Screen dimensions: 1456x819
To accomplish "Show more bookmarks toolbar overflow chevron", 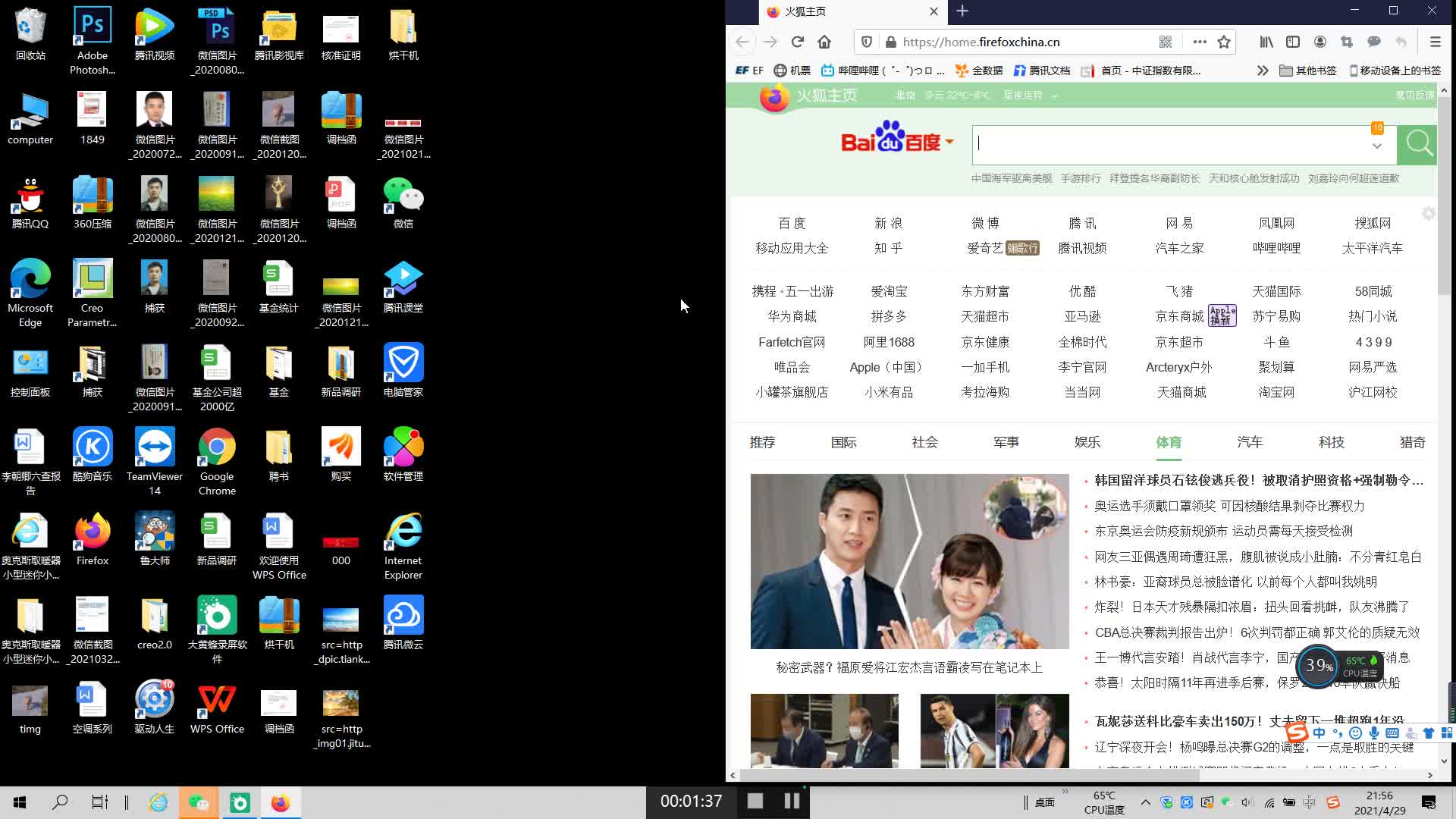I will (1262, 71).
